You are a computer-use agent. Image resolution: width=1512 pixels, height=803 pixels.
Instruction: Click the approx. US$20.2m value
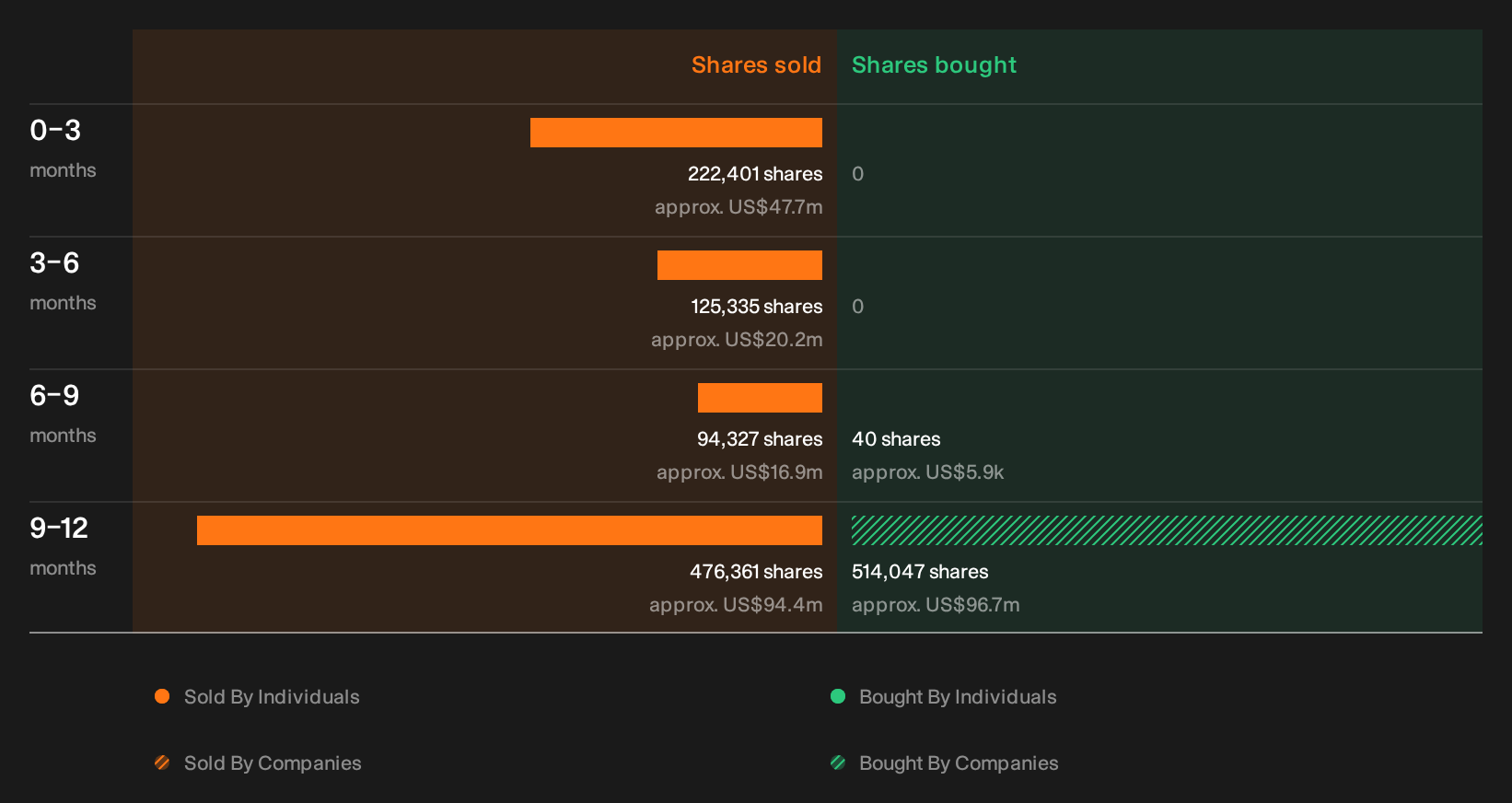point(737,340)
